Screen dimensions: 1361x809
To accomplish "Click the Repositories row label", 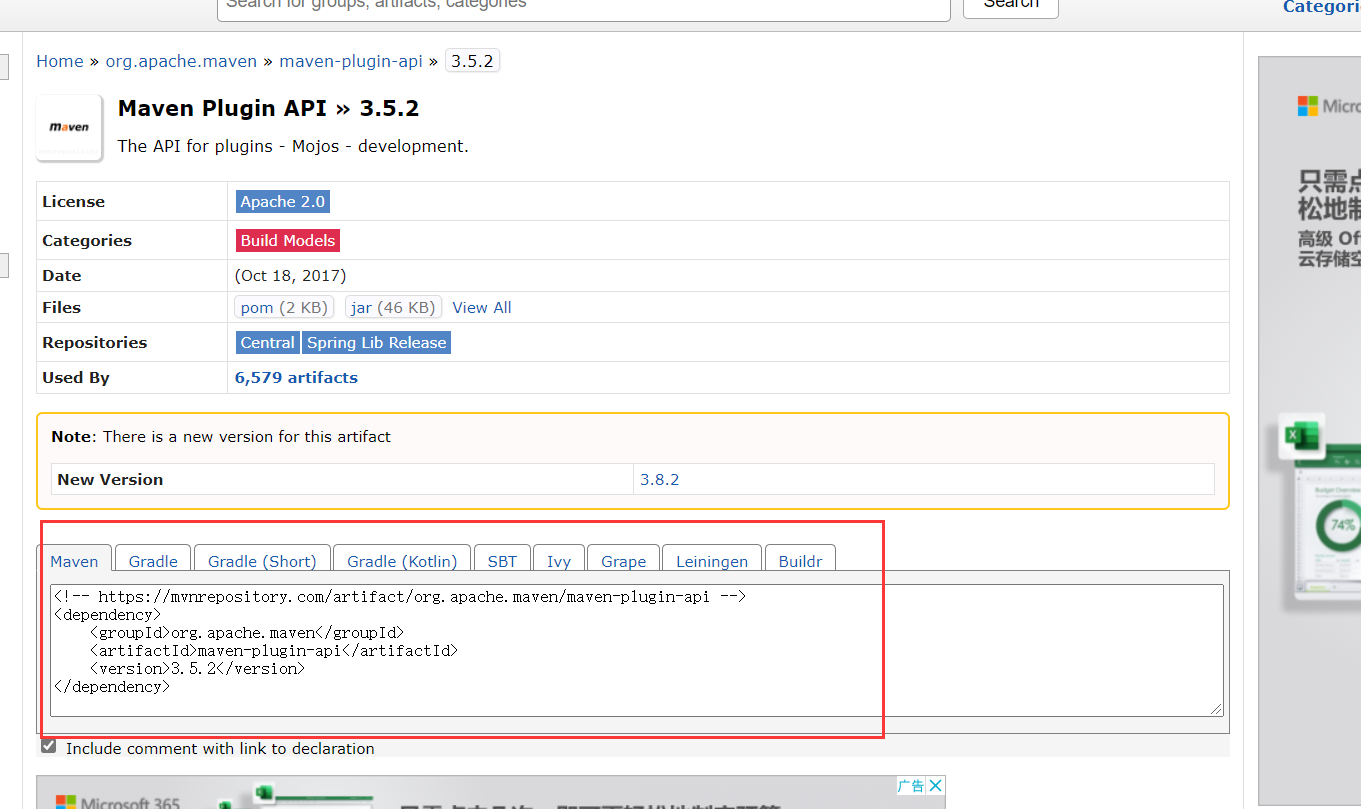I will coord(94,342).
